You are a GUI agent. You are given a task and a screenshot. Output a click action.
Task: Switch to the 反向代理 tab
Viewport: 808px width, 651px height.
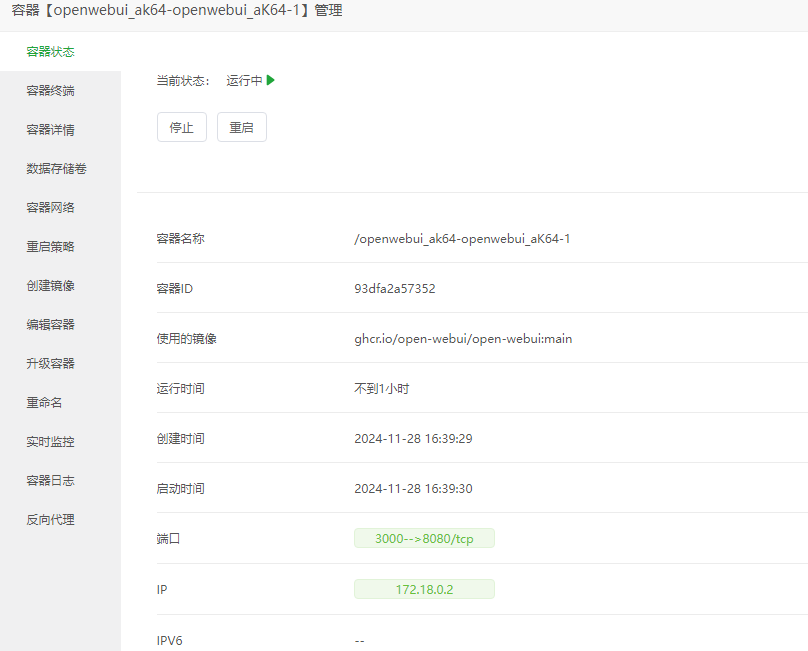click(50, 520)
